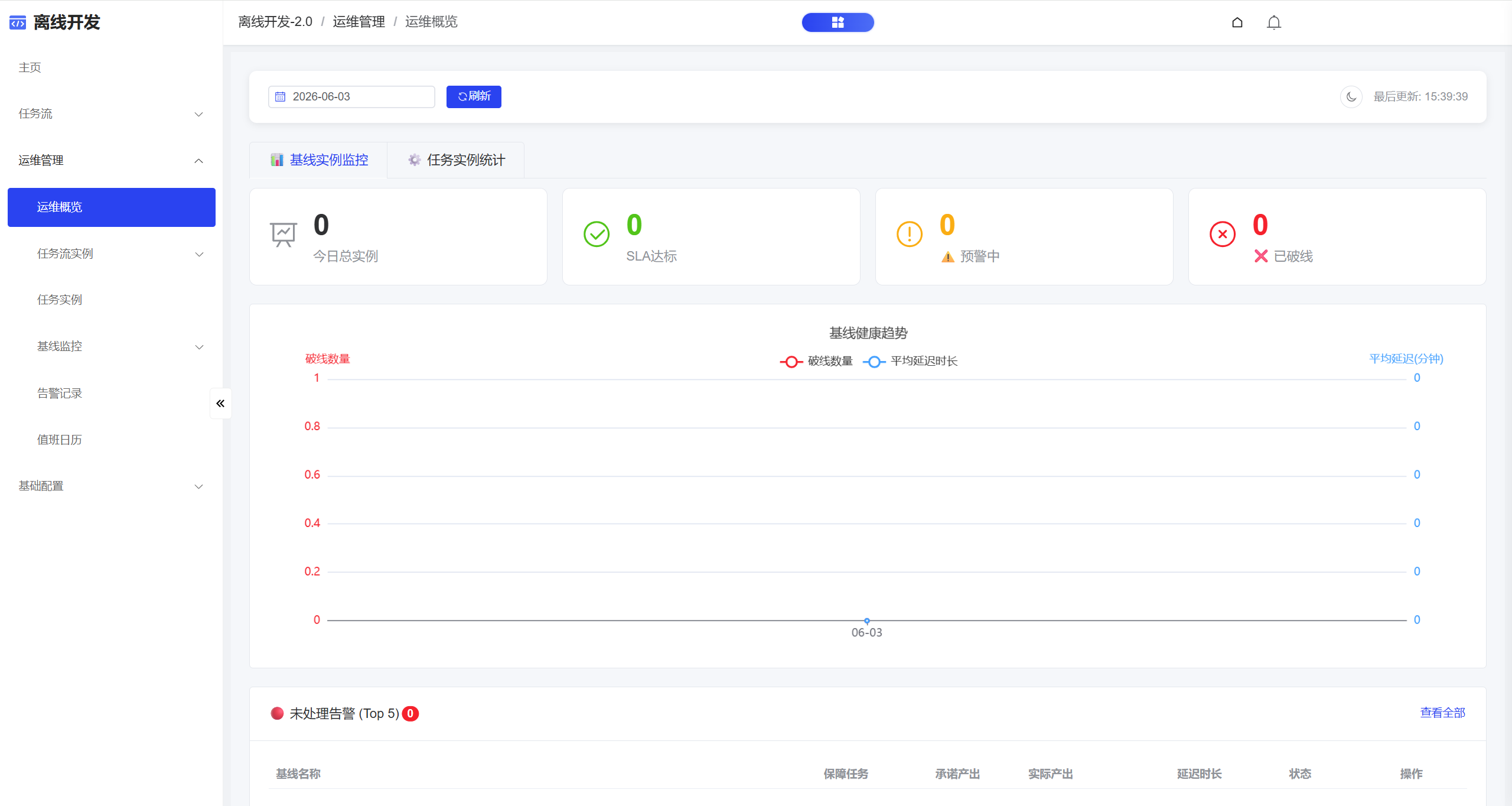The image size is (1512, 806).
Task: Open the home icon in header
Action: 1237,22
